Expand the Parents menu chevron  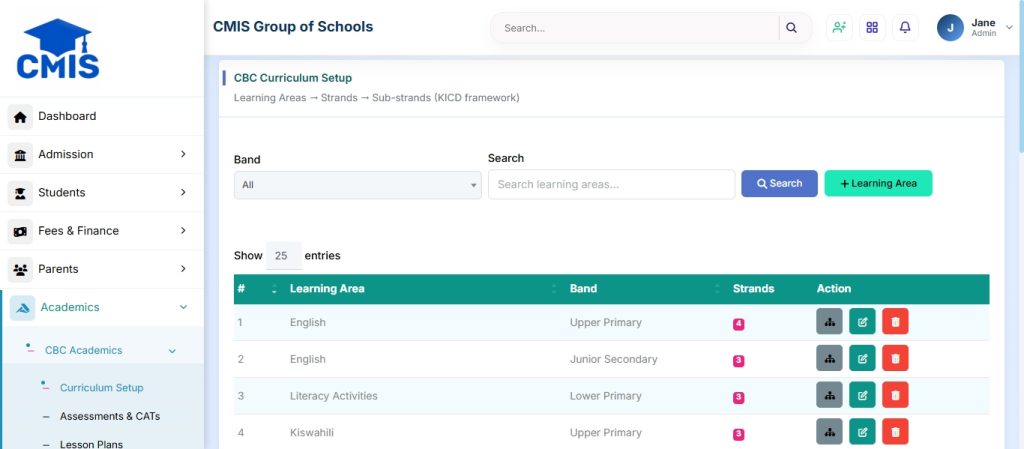(x=183, y=269)
